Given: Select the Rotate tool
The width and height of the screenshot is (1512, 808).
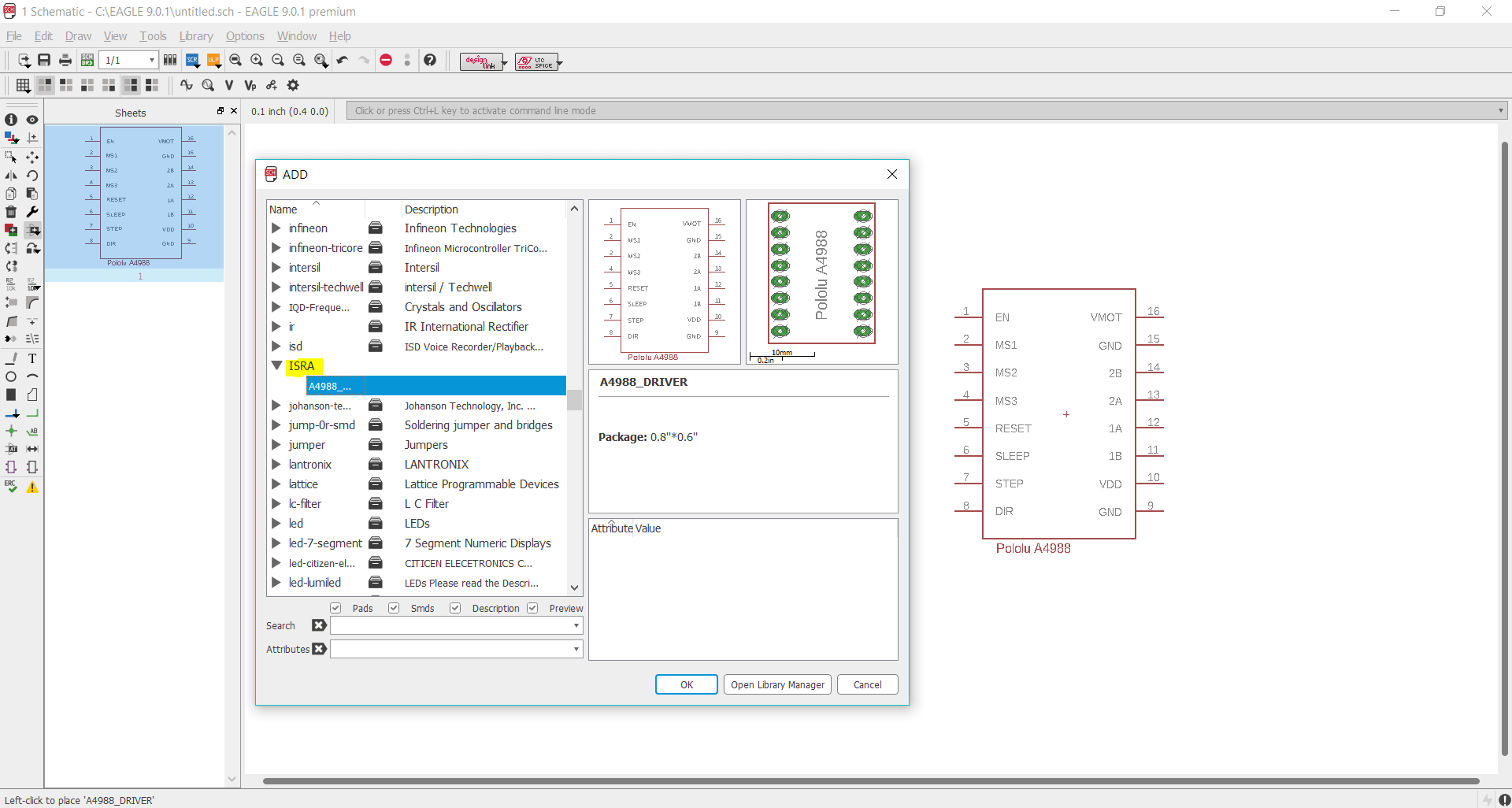Looking at the screenshot, I should coord(32,176).
